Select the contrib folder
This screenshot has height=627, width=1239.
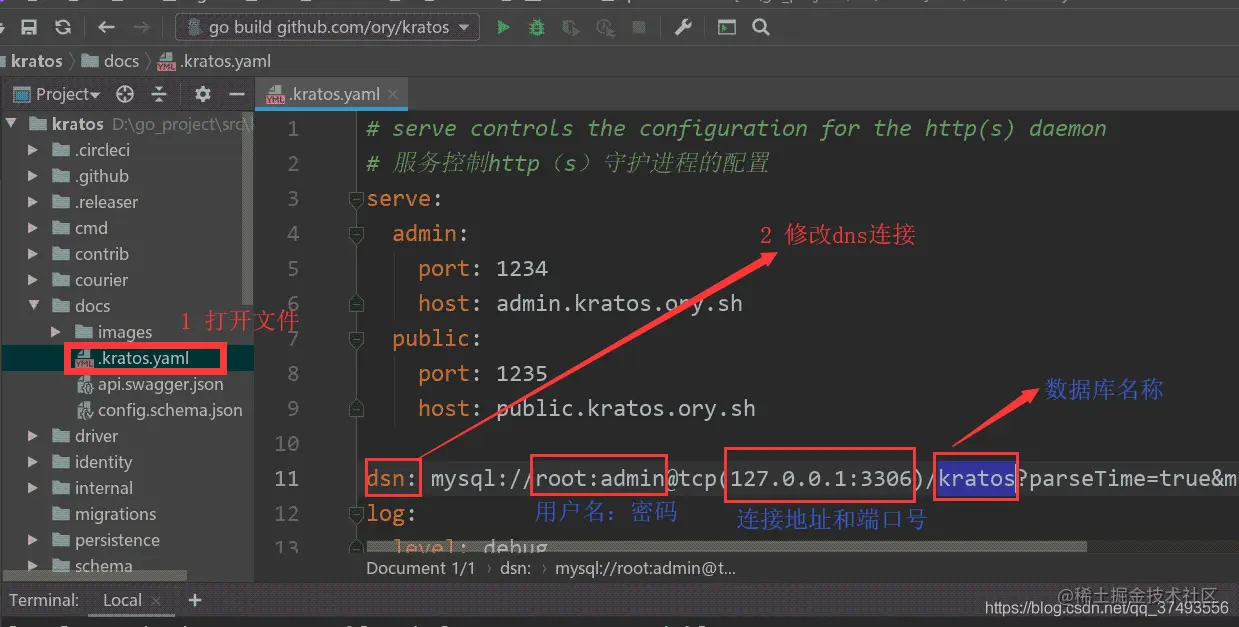(x=90, y=254)
